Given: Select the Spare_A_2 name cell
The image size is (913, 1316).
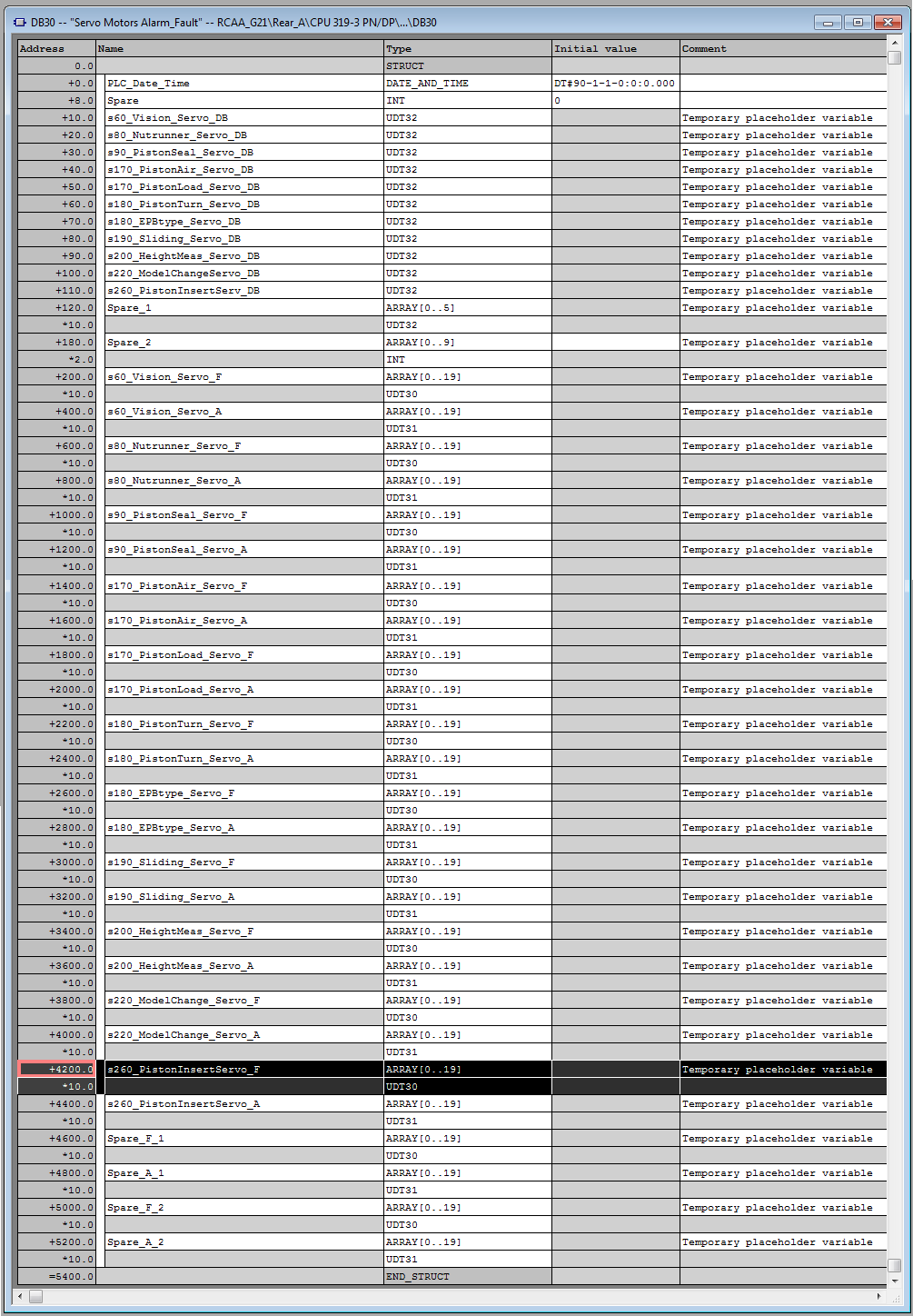Looking at the screenshot, I should pyautogui.click(x=244, y=1242).
